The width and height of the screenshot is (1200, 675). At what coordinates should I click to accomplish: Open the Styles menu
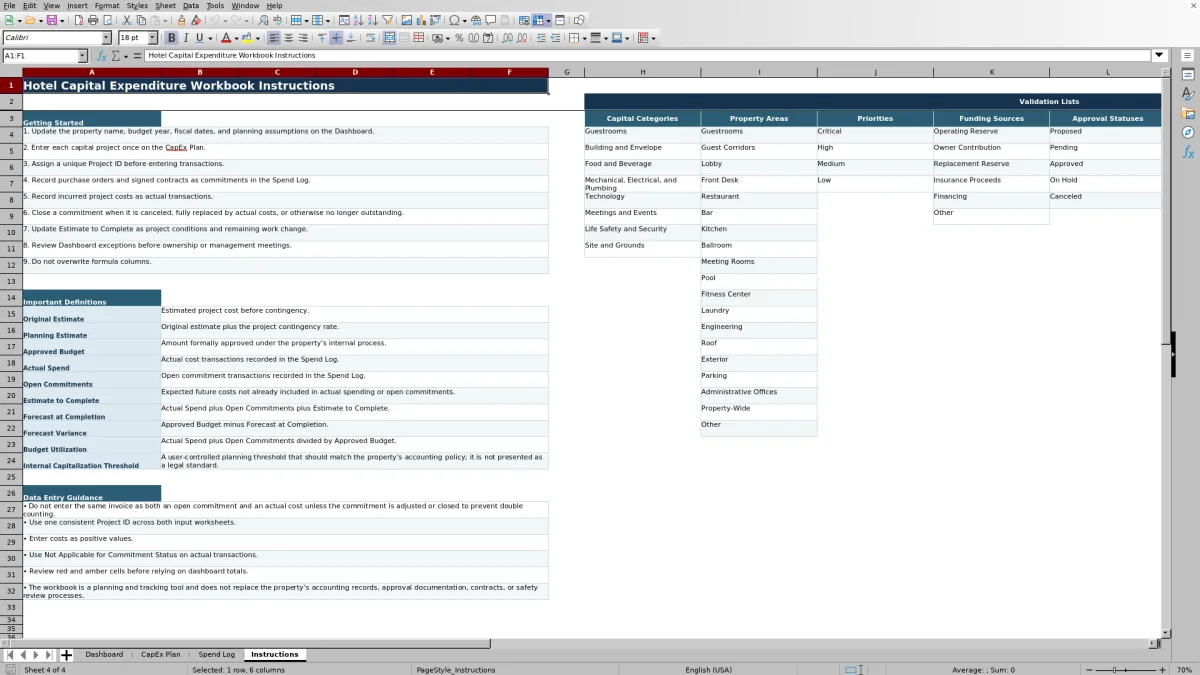click(137, 5)
